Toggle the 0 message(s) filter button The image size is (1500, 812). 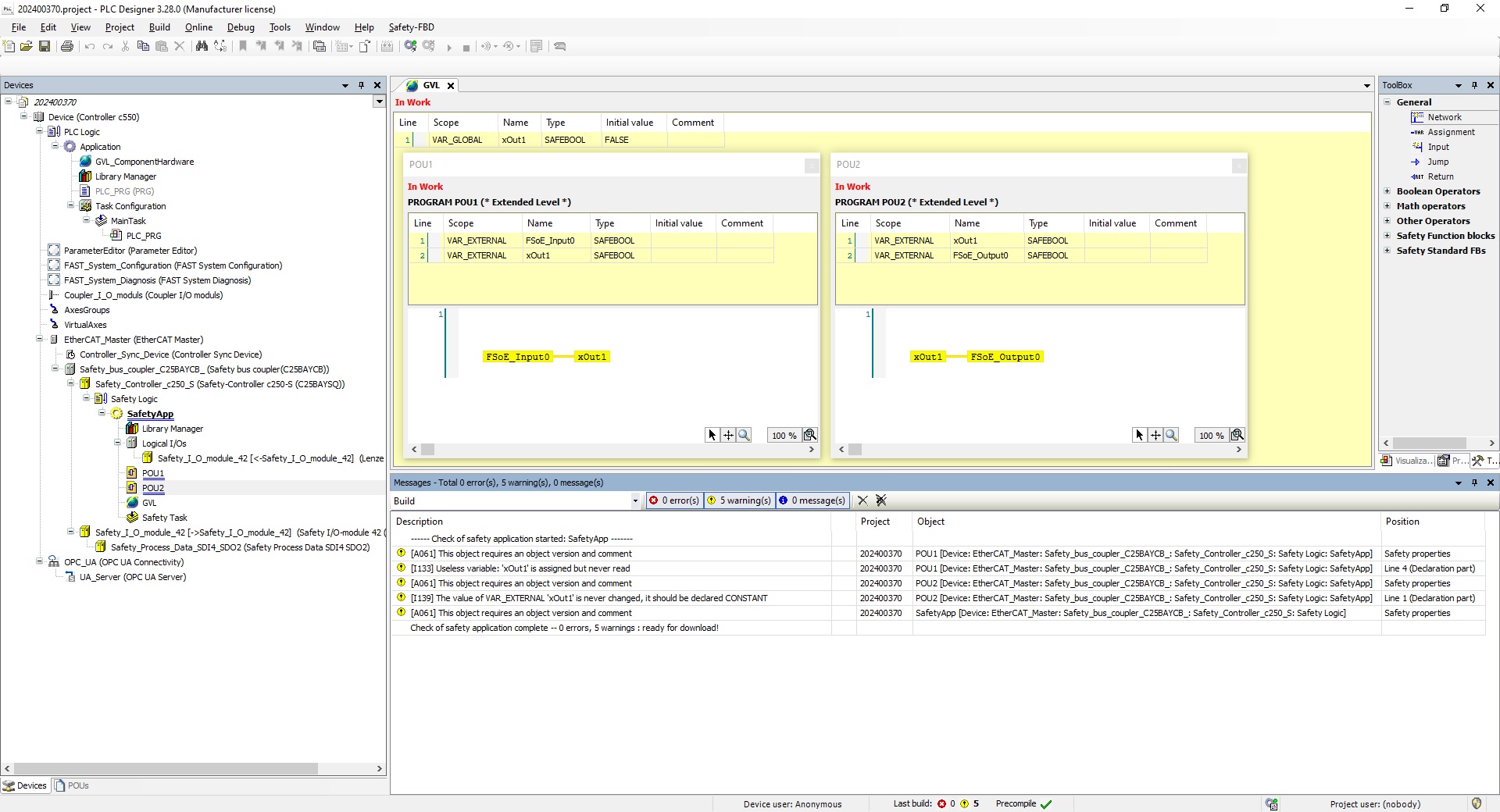coord(812,500)
